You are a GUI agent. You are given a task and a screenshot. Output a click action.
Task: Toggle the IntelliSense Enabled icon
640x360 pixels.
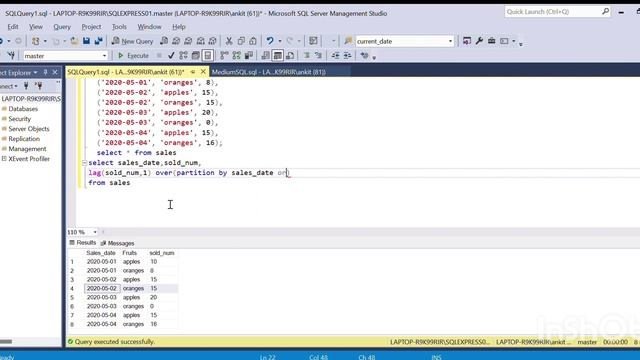(x=208, y=56)
